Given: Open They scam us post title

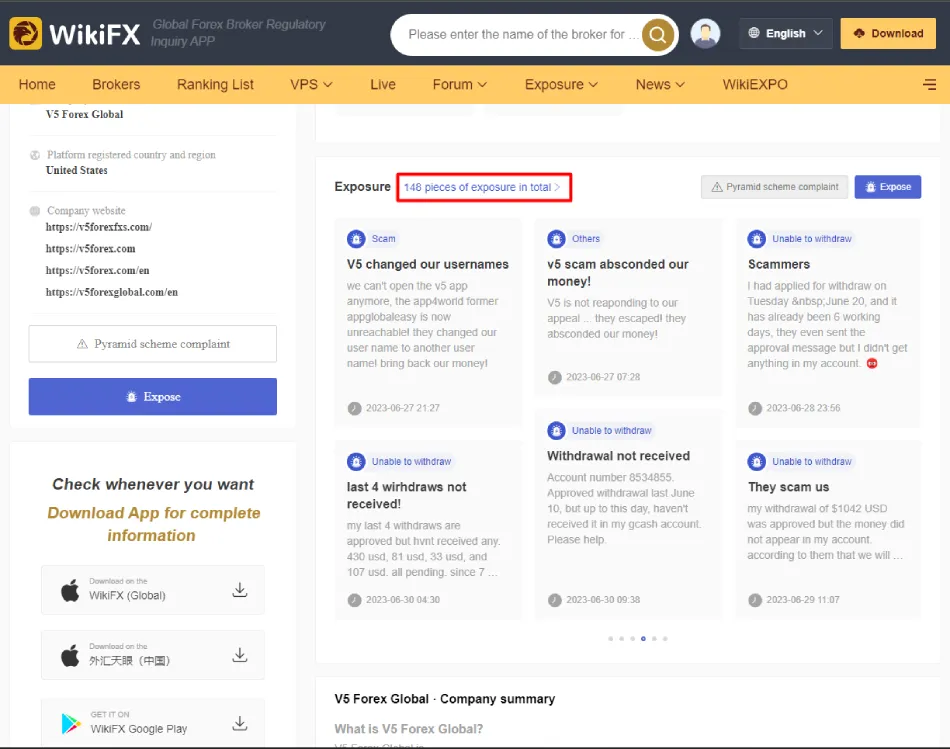Looking at the screenshot, I should (x=788, y=487).
